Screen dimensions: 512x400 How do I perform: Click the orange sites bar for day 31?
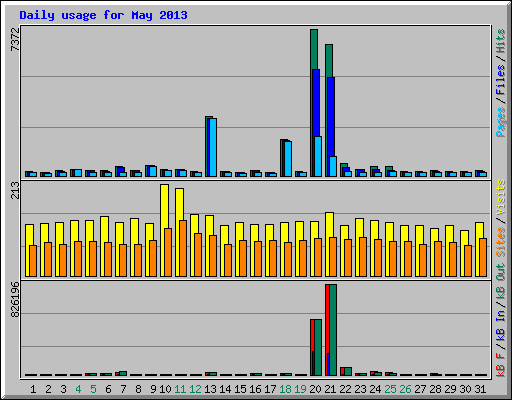(x=483, y=257)
